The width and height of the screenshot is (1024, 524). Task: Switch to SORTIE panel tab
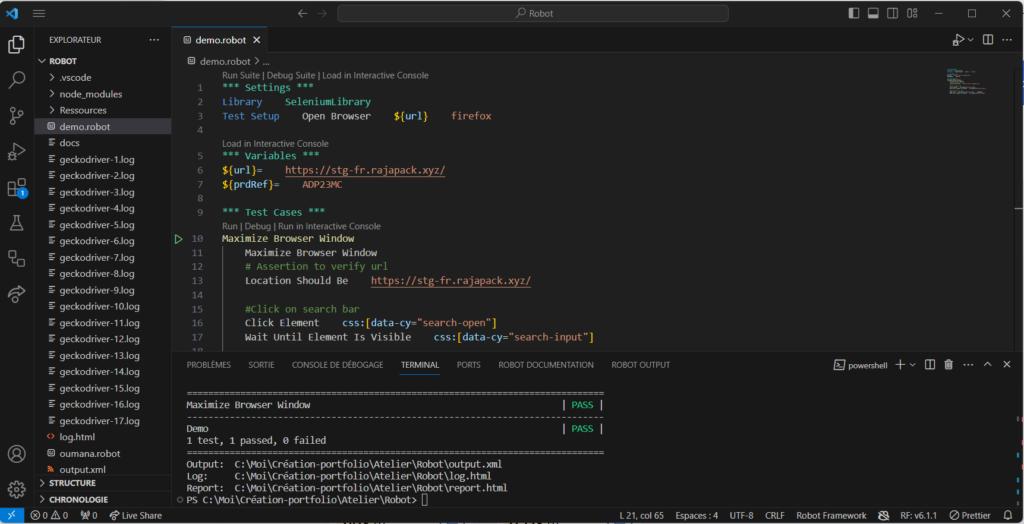[x=261, y=365]
